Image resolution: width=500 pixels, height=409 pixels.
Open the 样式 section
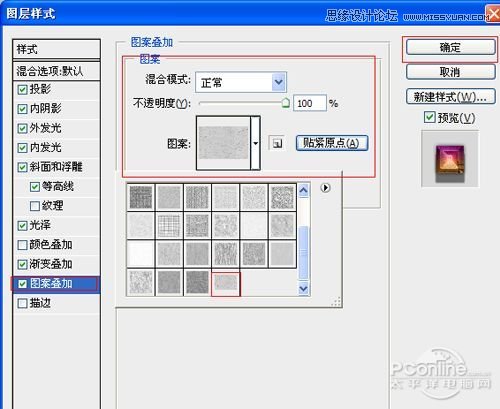pyautogui.click(x=56, y=49)
